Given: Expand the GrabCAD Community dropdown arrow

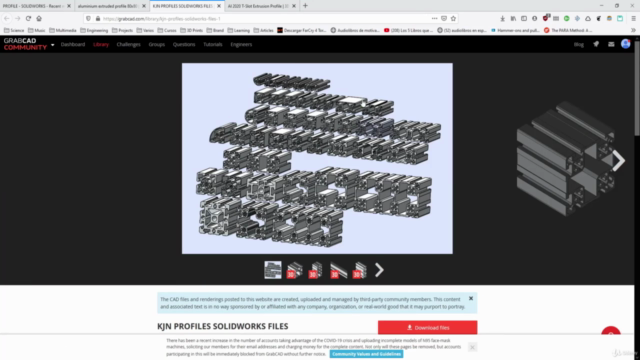Looking at the screenshot, I should coord(52,45).
